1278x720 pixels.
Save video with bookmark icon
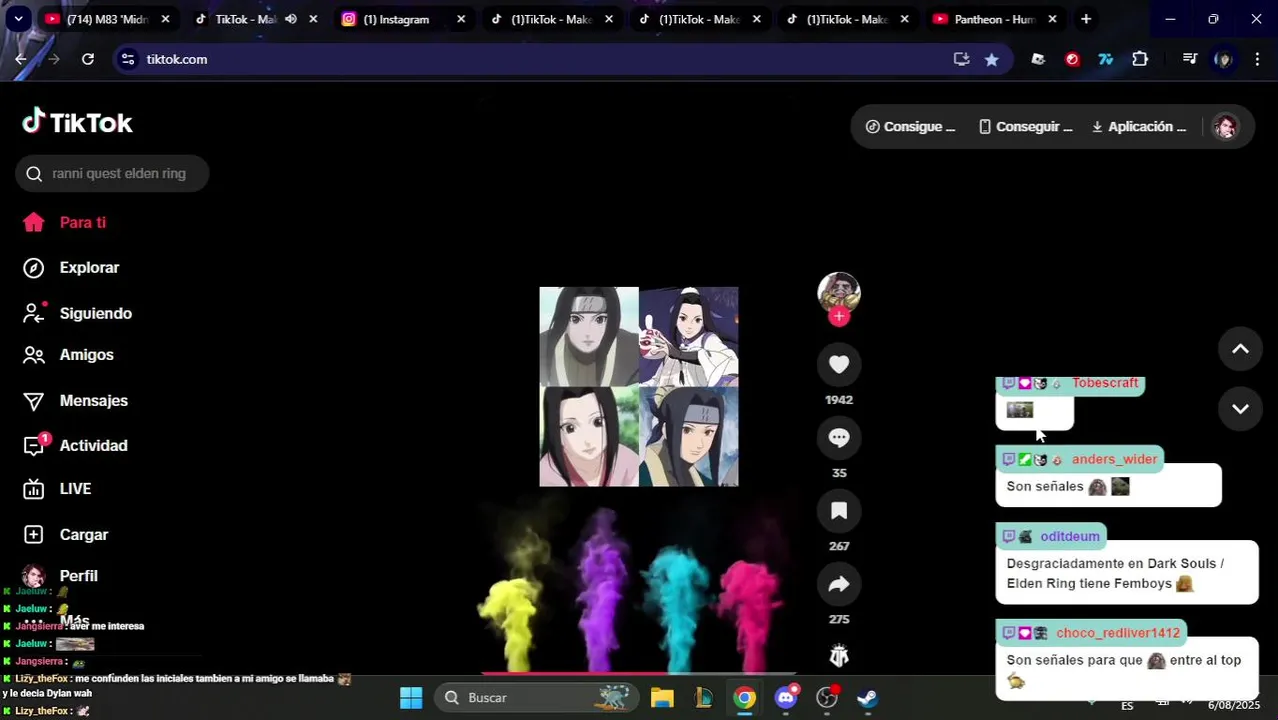pyautogui.click(x=839, y=511)
